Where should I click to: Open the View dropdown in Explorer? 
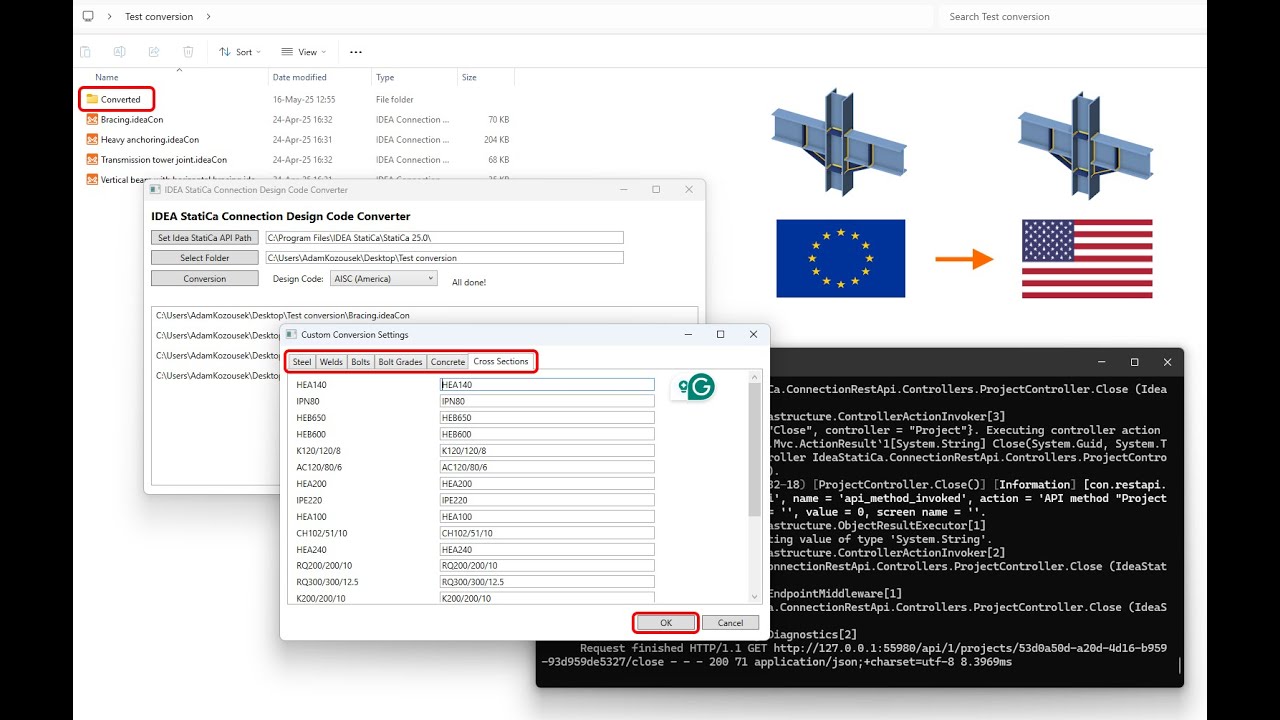[303, 52]
